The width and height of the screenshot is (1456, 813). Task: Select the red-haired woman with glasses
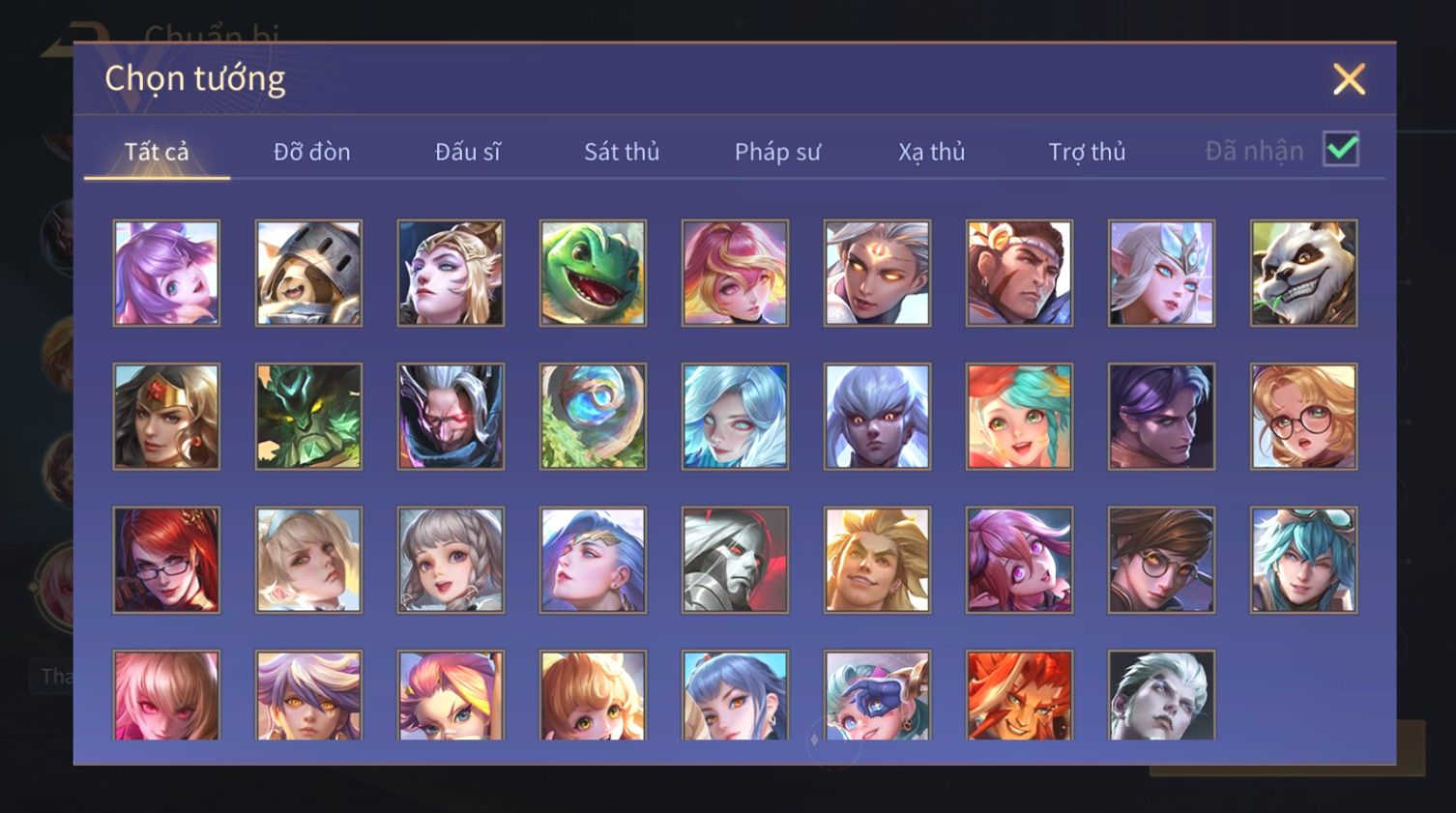[x=166, y=560]
